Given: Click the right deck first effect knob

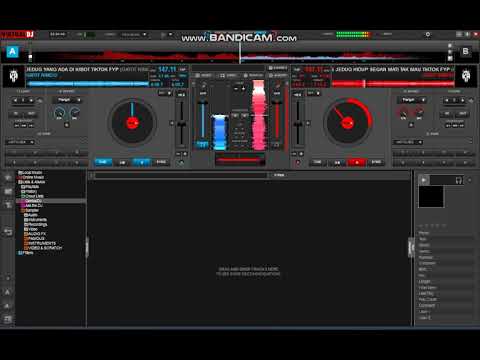Looking at the screenshot, I should [403, 113].
